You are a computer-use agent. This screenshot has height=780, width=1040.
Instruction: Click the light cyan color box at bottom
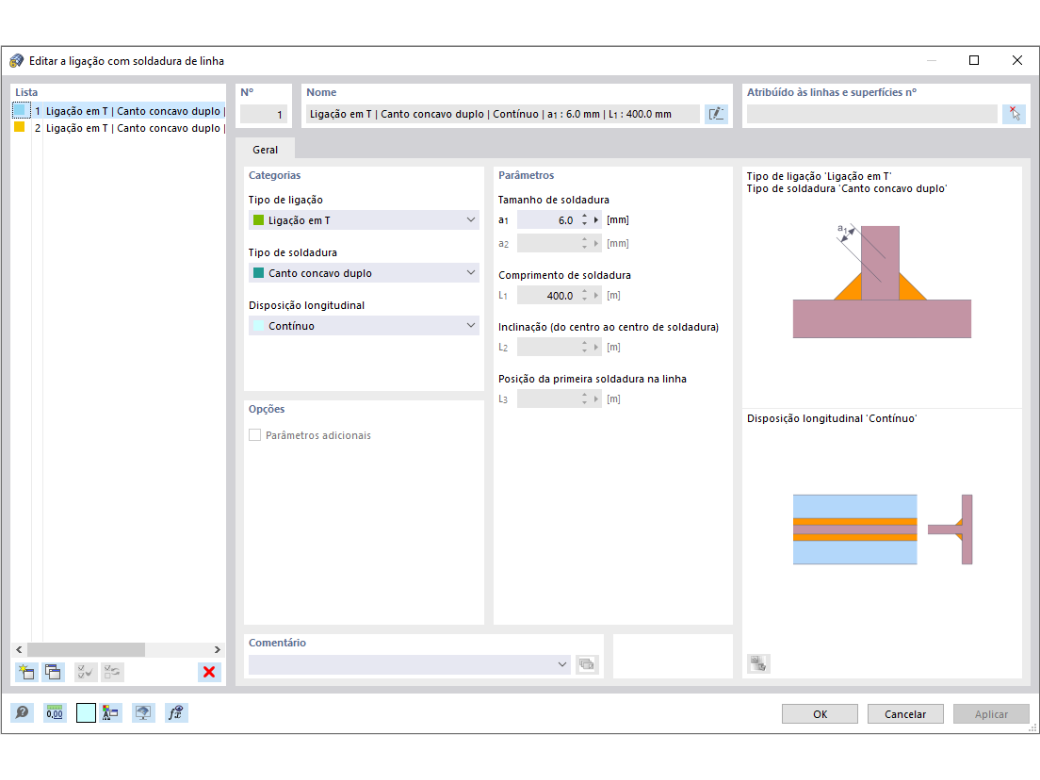click(86, 713)
